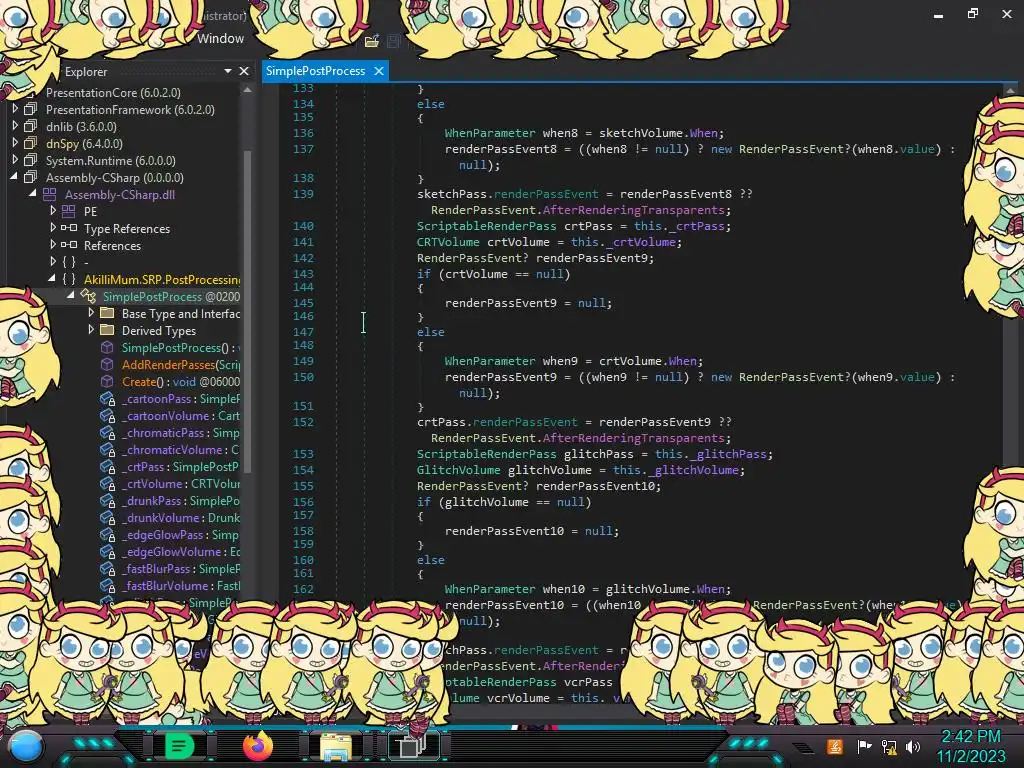
Task: Click the References node icon
Action: tap(69, 245)
